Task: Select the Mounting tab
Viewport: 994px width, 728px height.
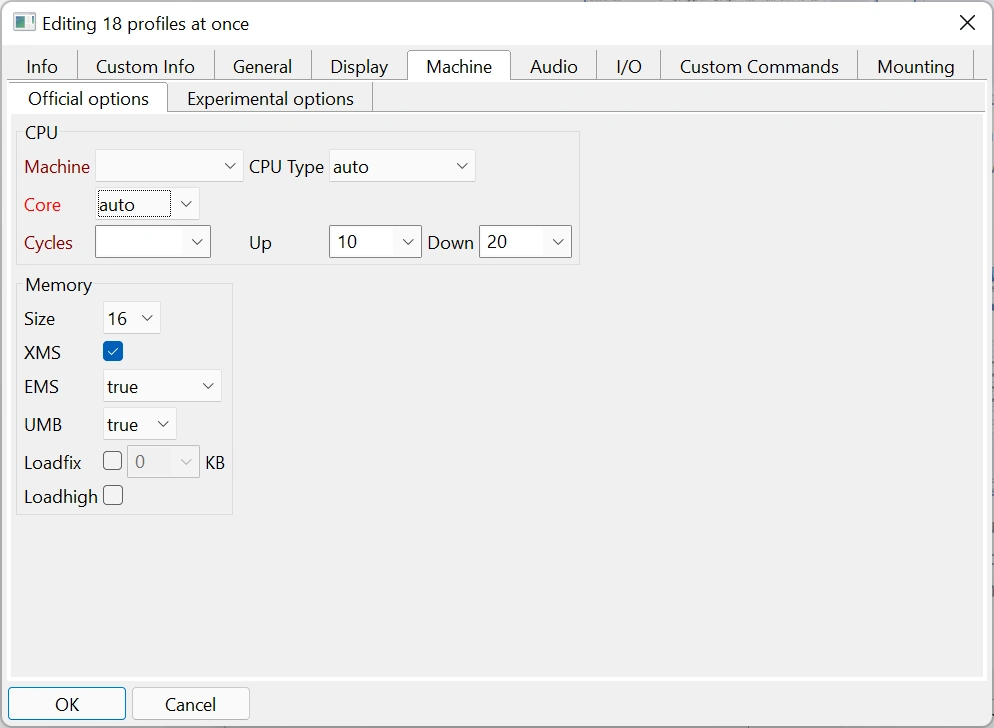Action: [x=915, y=66]
